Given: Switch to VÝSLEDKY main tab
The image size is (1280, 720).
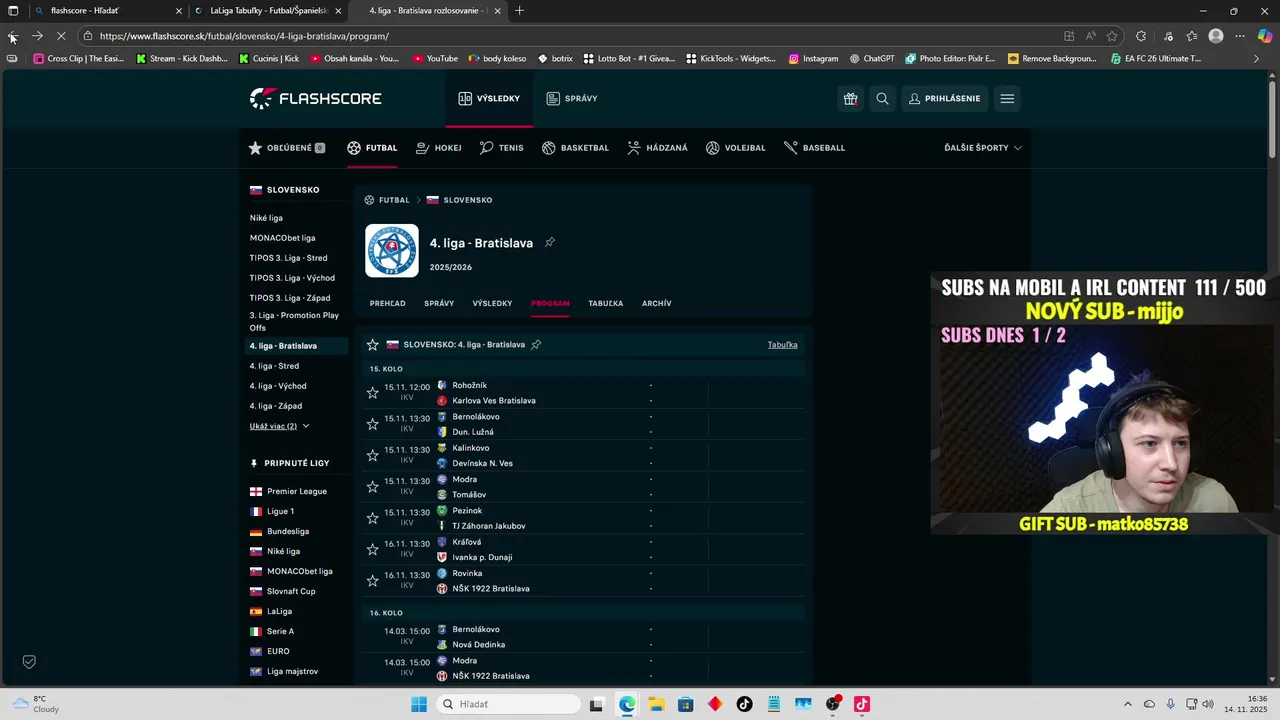Looking at the screenshot, I should 489,99.
